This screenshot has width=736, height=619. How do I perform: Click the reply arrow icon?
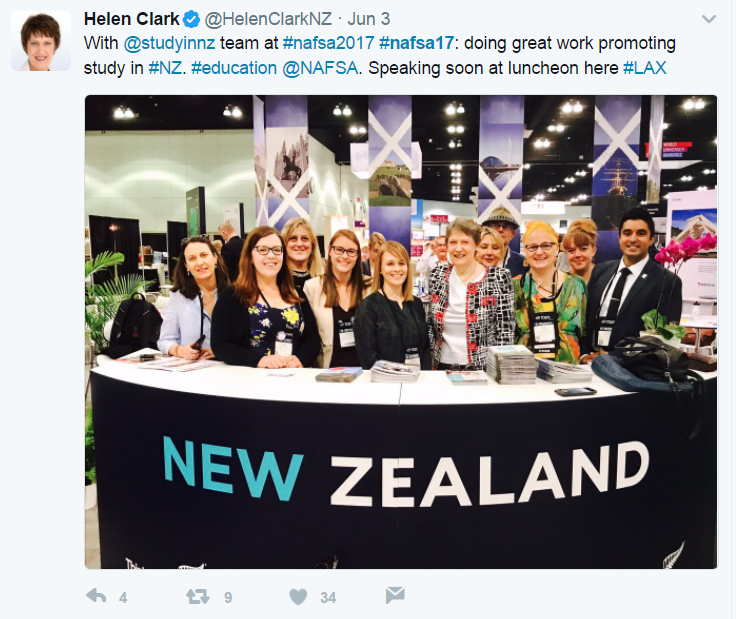(x=96, y=596)
